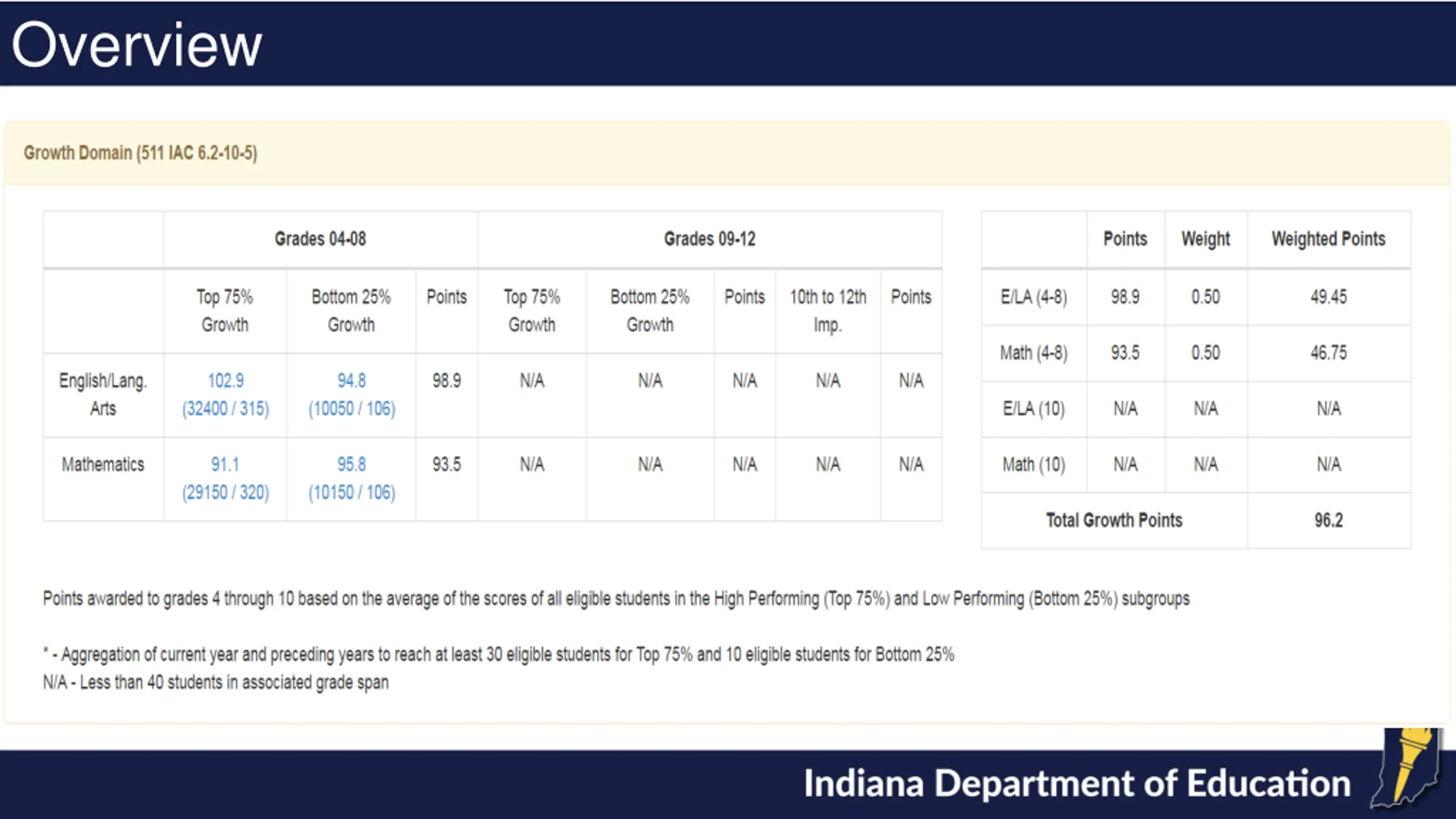Image resolution: width=1456 pixels, height=819 pixels.
Task: Select the 98.9 points cell in the English/Lang. Arts row
Action: tap(446, 380)
